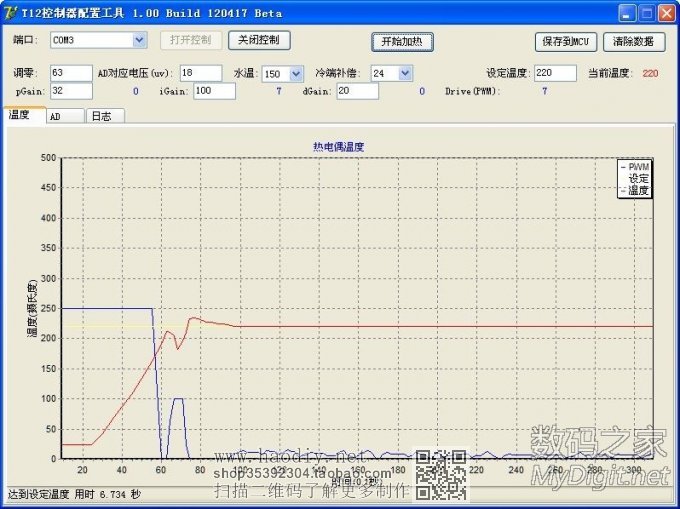The image size is (680, 509).
Task: Click the 设定温度 field containing 220
Action: click(x=554, y=73)
